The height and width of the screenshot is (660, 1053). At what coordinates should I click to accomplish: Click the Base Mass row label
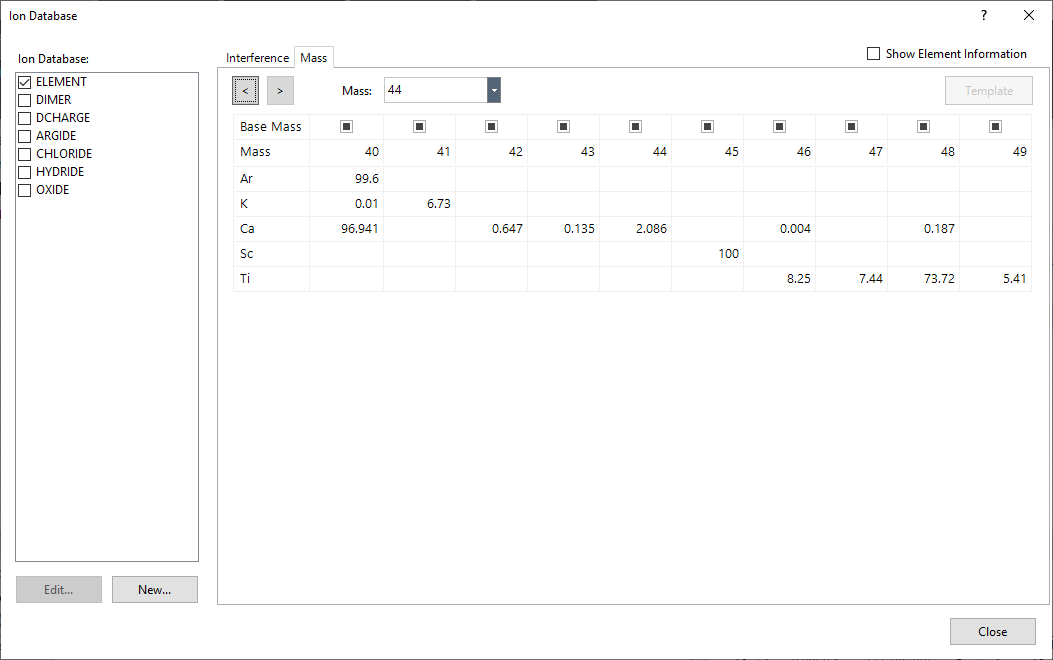271,127
